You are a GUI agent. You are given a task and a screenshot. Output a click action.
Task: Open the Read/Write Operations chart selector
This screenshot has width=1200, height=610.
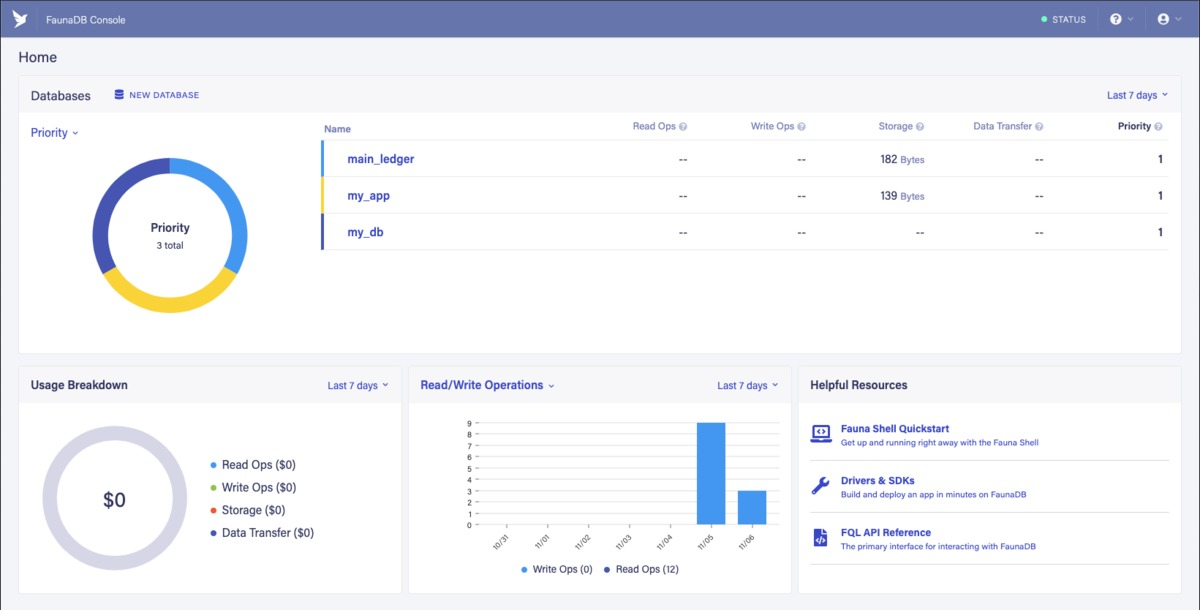[x=487, y=385]
